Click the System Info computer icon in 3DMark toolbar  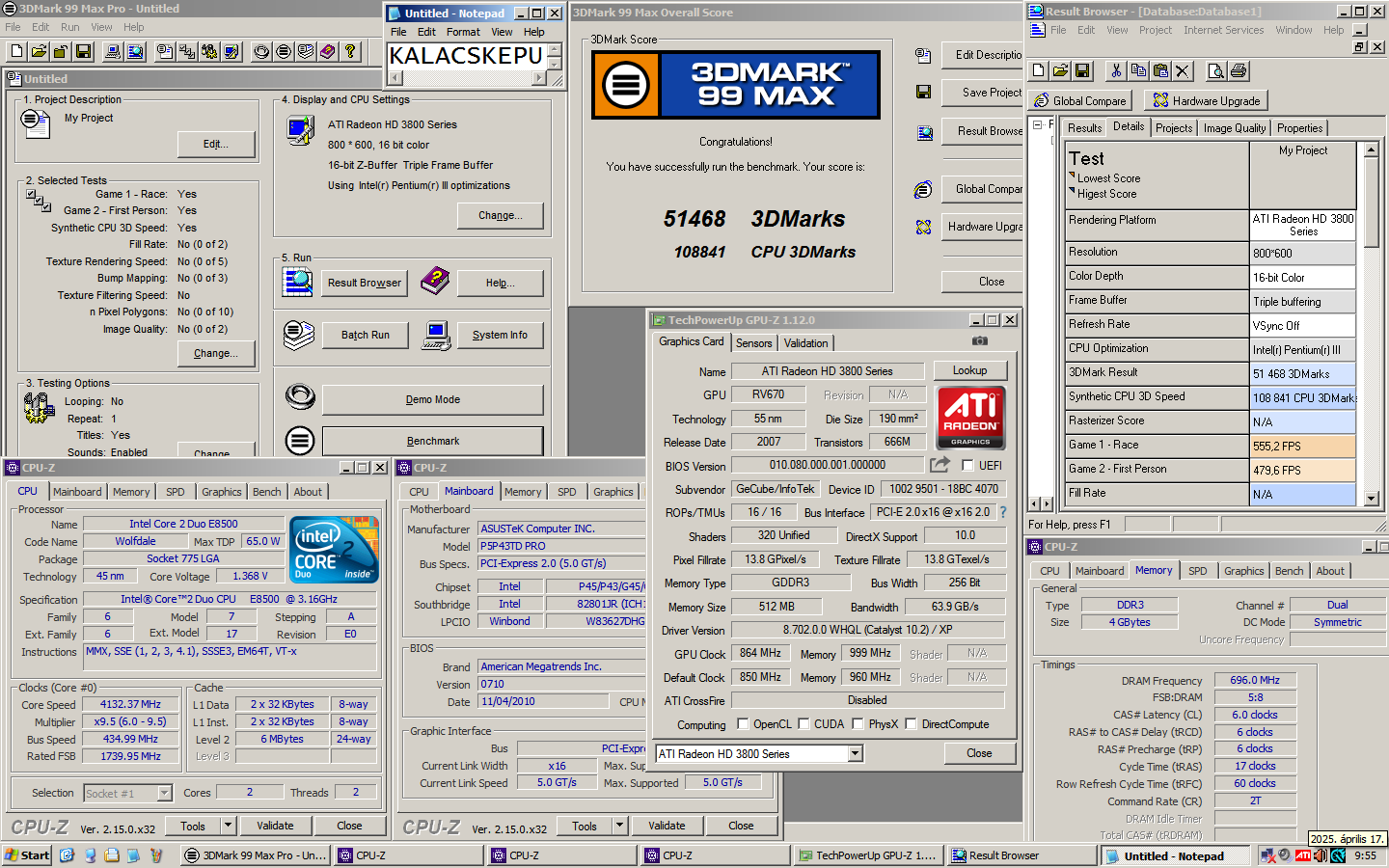[x=113, y=51]
